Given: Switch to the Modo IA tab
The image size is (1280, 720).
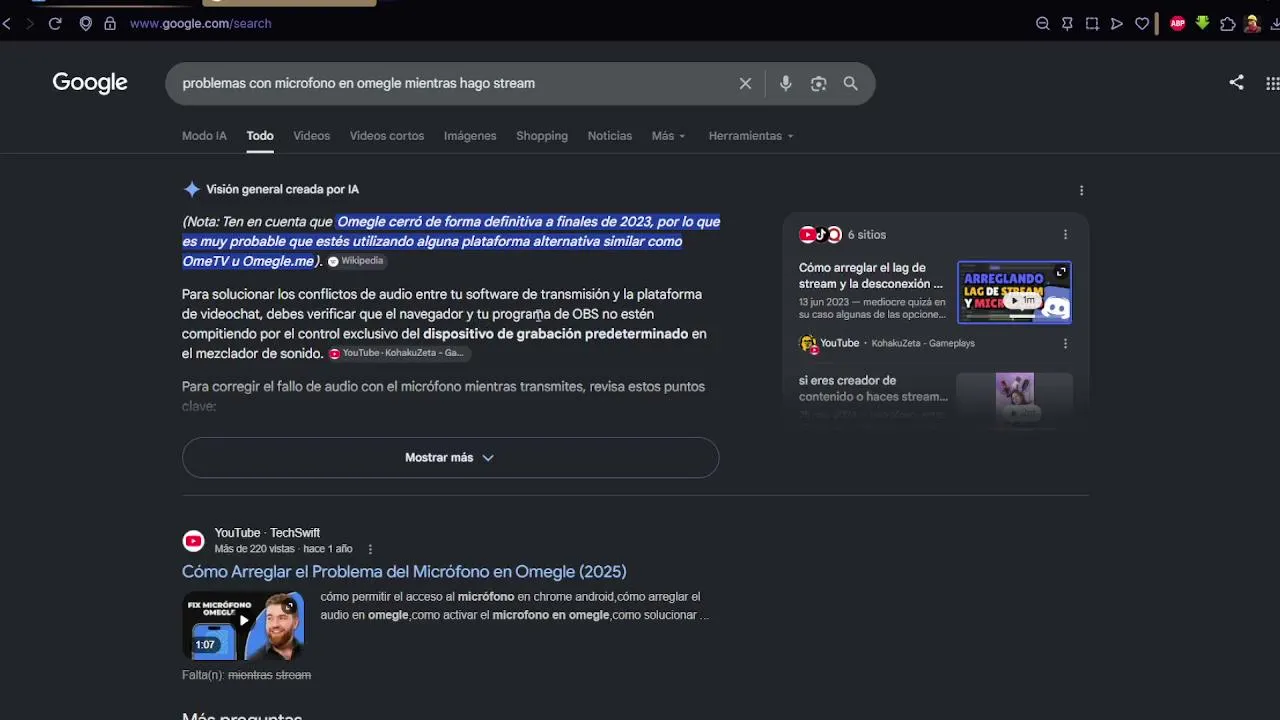Looking at the screenshot, I should coord(204,136).
